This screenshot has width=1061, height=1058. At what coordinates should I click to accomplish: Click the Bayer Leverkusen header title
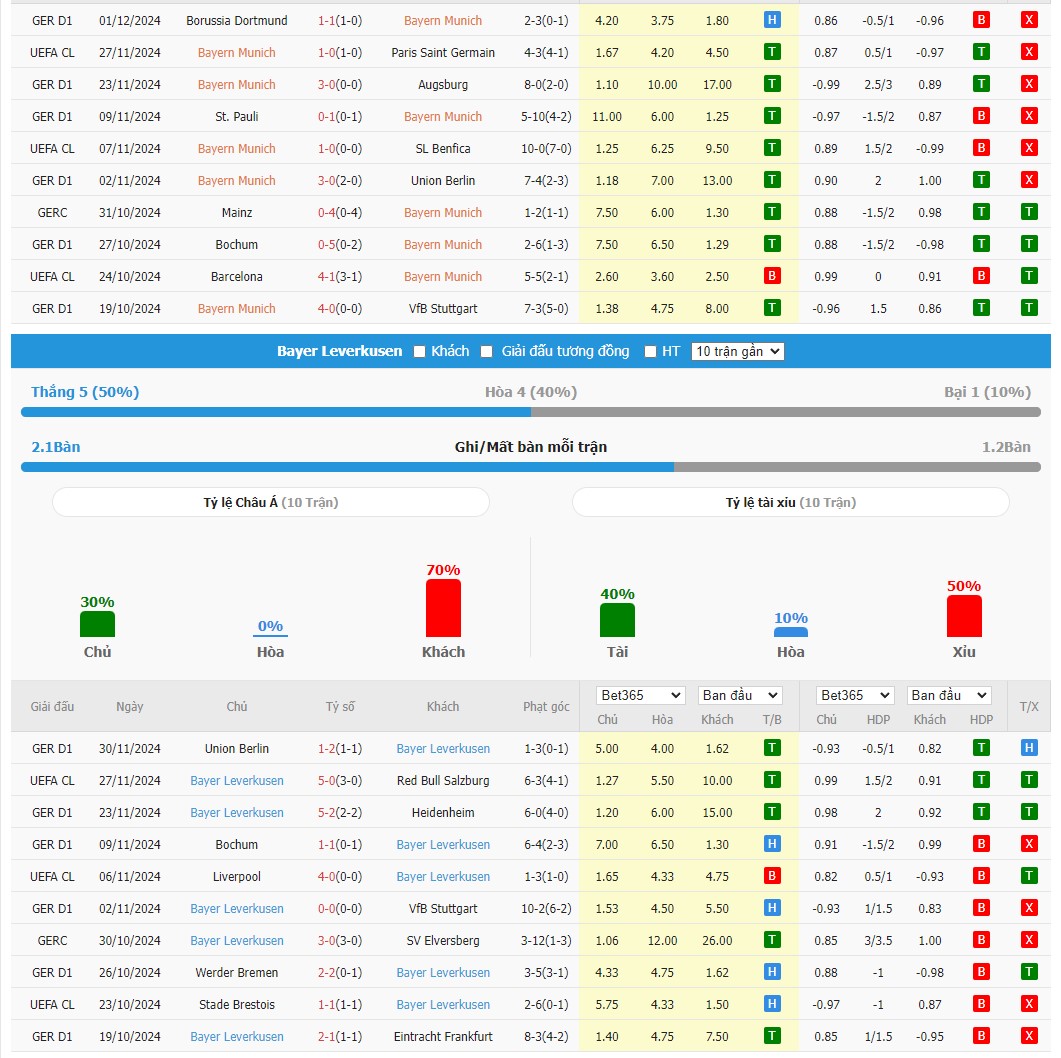340,351
